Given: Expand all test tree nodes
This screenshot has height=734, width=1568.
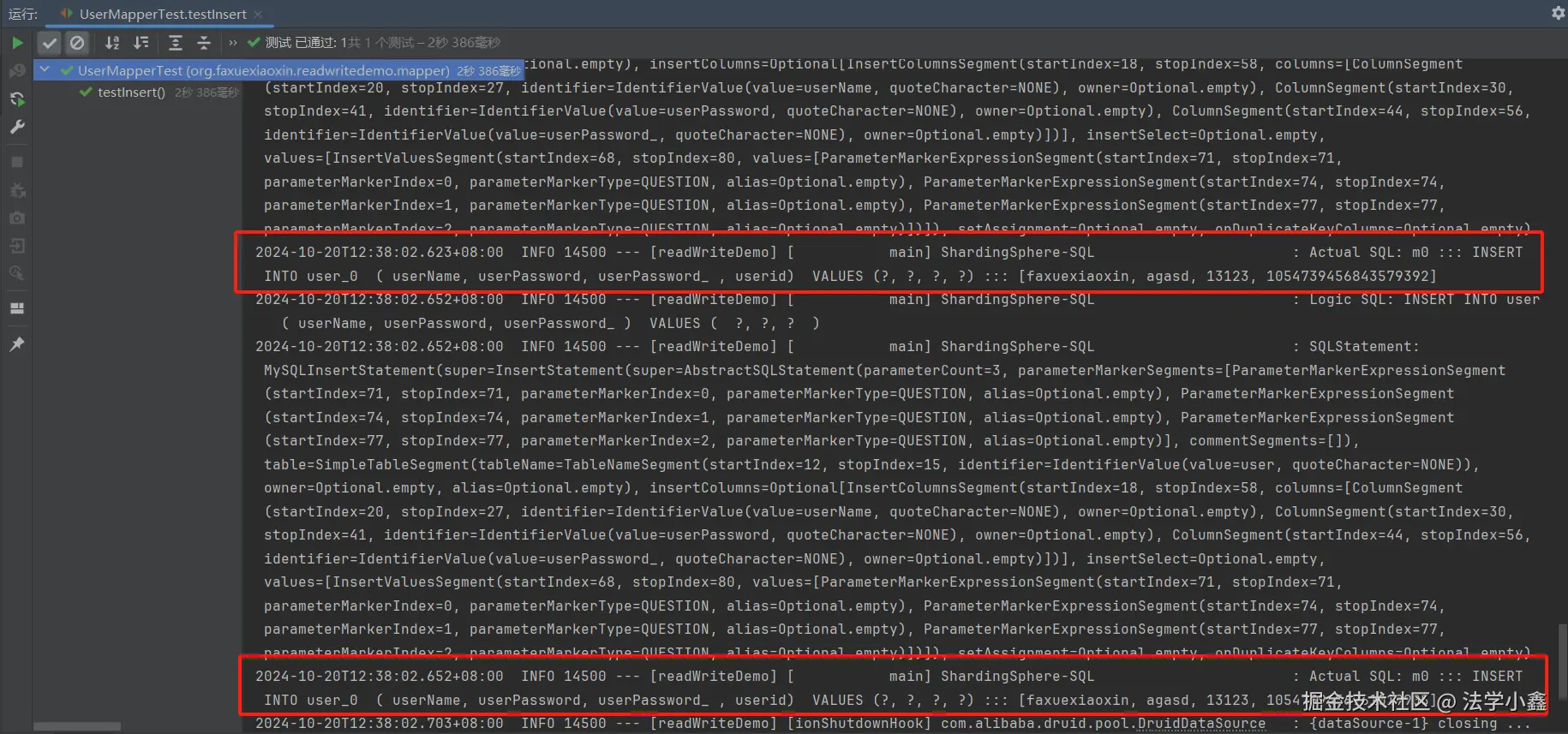Looking at the screenshot, I should (x=176, y=43).
